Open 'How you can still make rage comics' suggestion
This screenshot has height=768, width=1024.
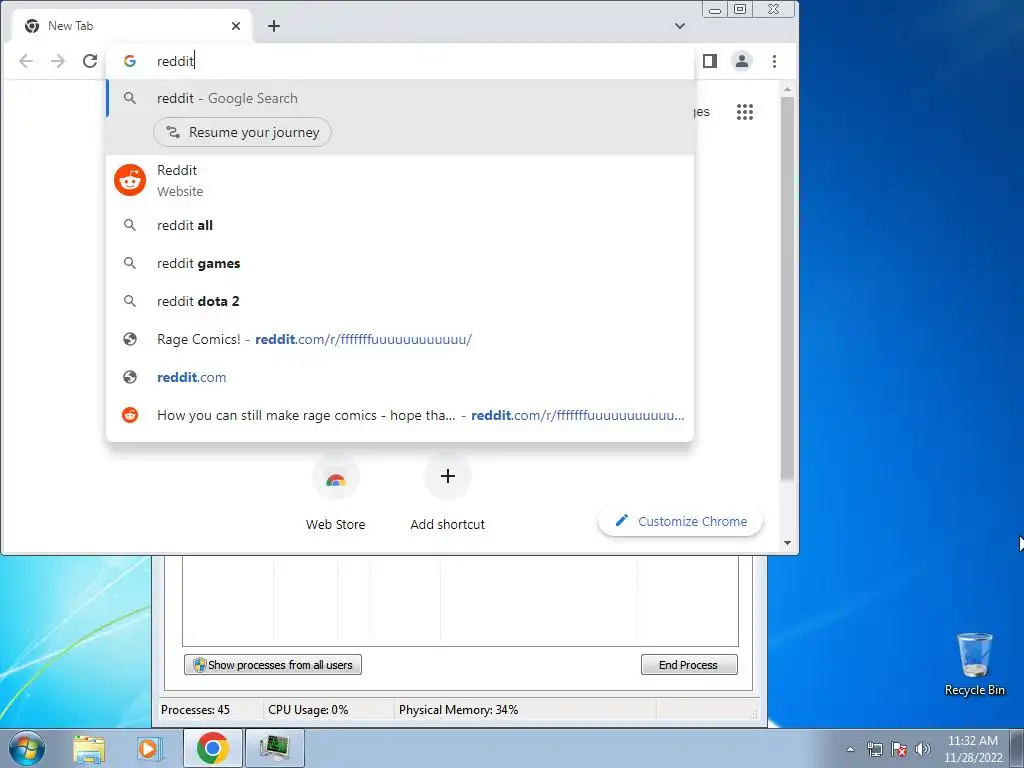click(x=400, y=415)
